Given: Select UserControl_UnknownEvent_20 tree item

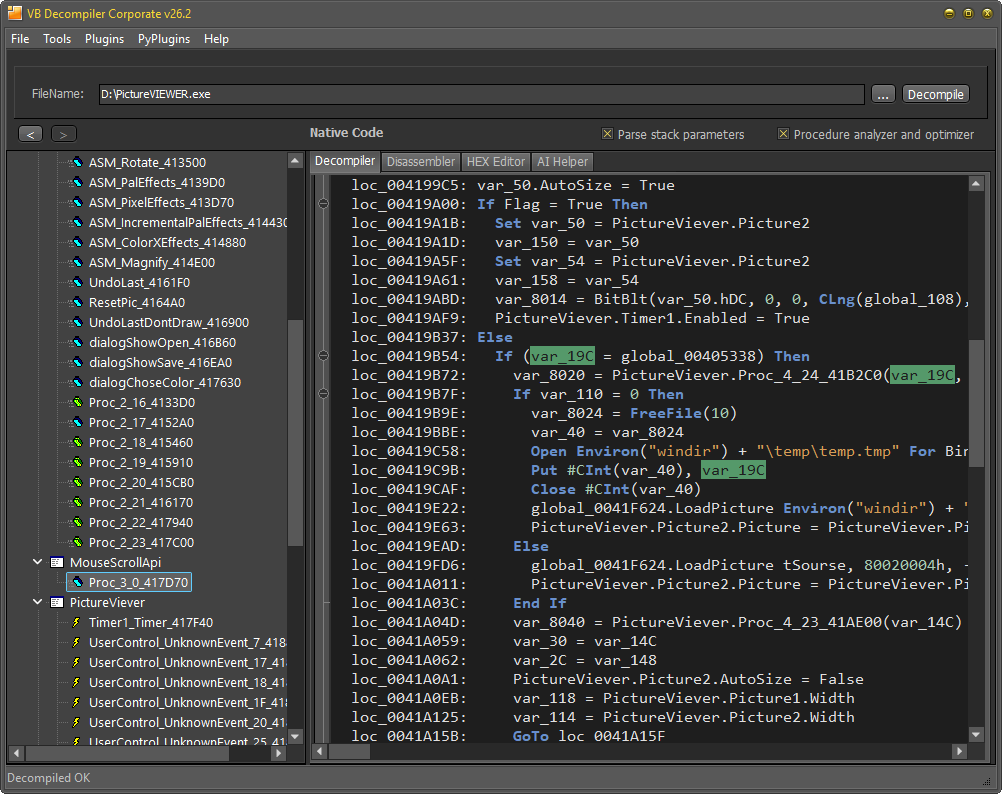Looking at the screenshot, I should pyautogui.click(x=187, y=722).
